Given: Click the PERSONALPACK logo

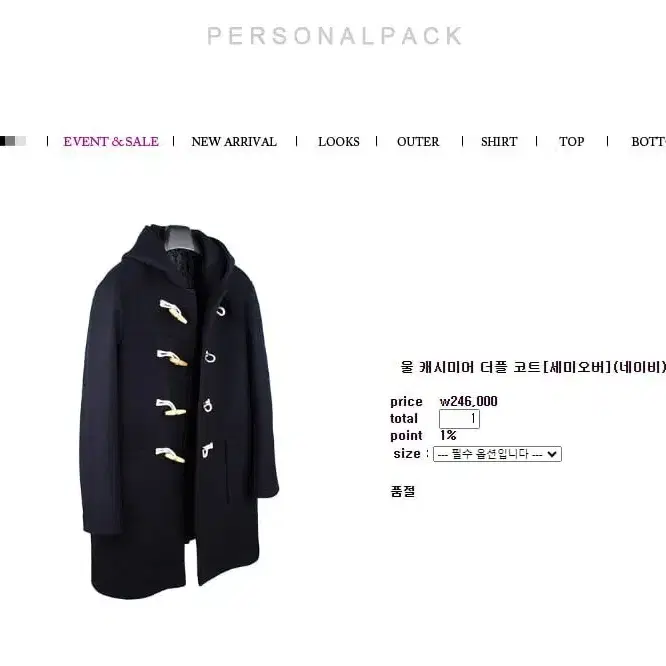Looking at the screenshot, I should [x=334, y=36].
